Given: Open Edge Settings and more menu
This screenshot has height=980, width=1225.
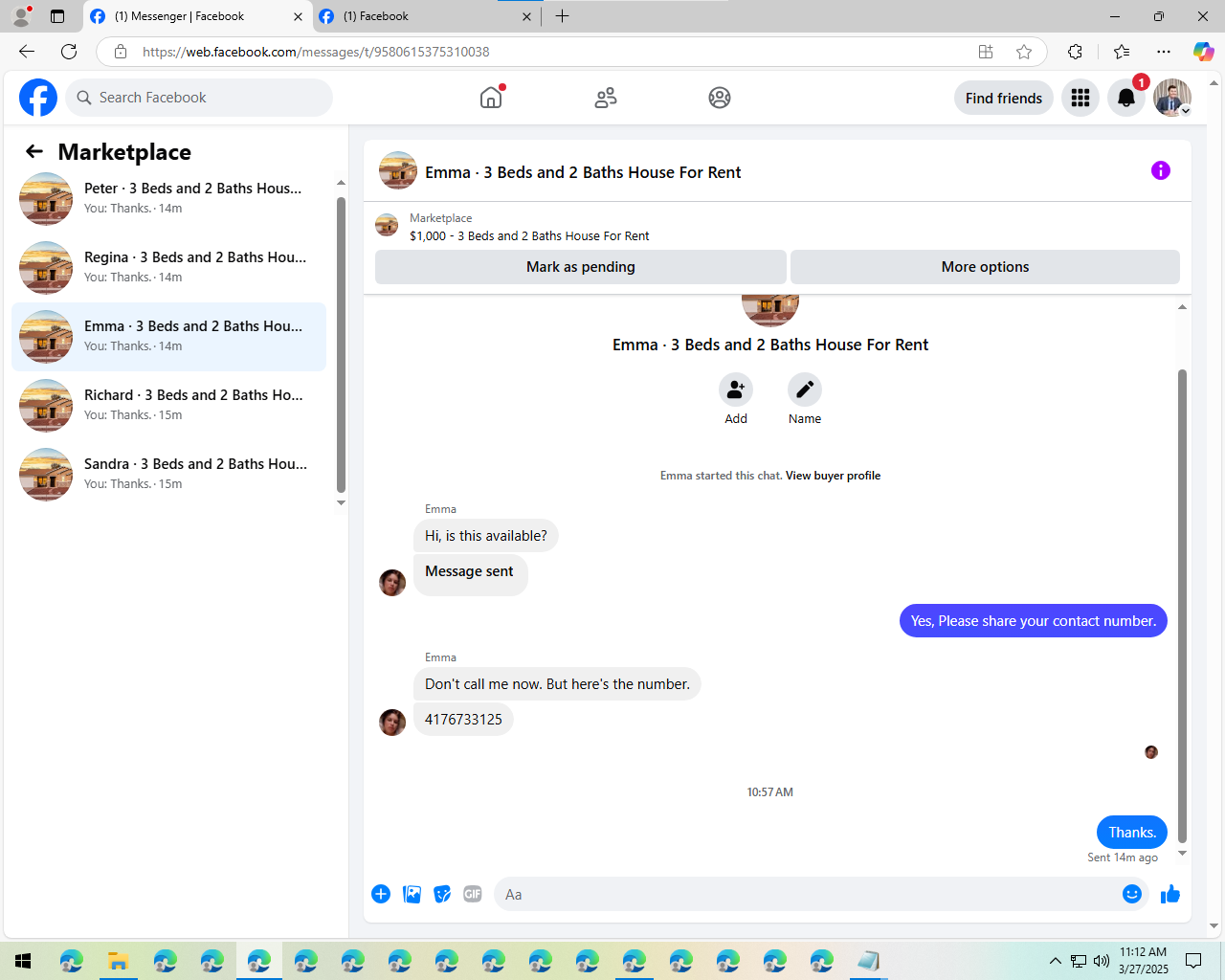Looking at the screenshot, I should point(1164,52).
